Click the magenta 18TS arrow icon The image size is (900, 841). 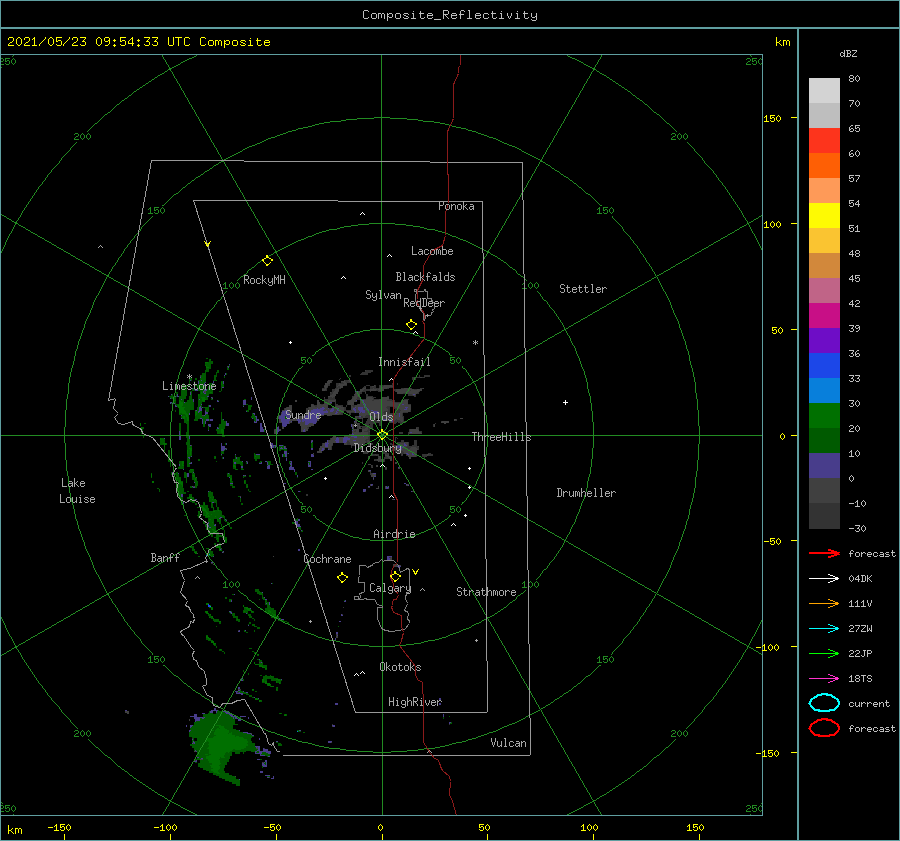[x=824, y=679]
